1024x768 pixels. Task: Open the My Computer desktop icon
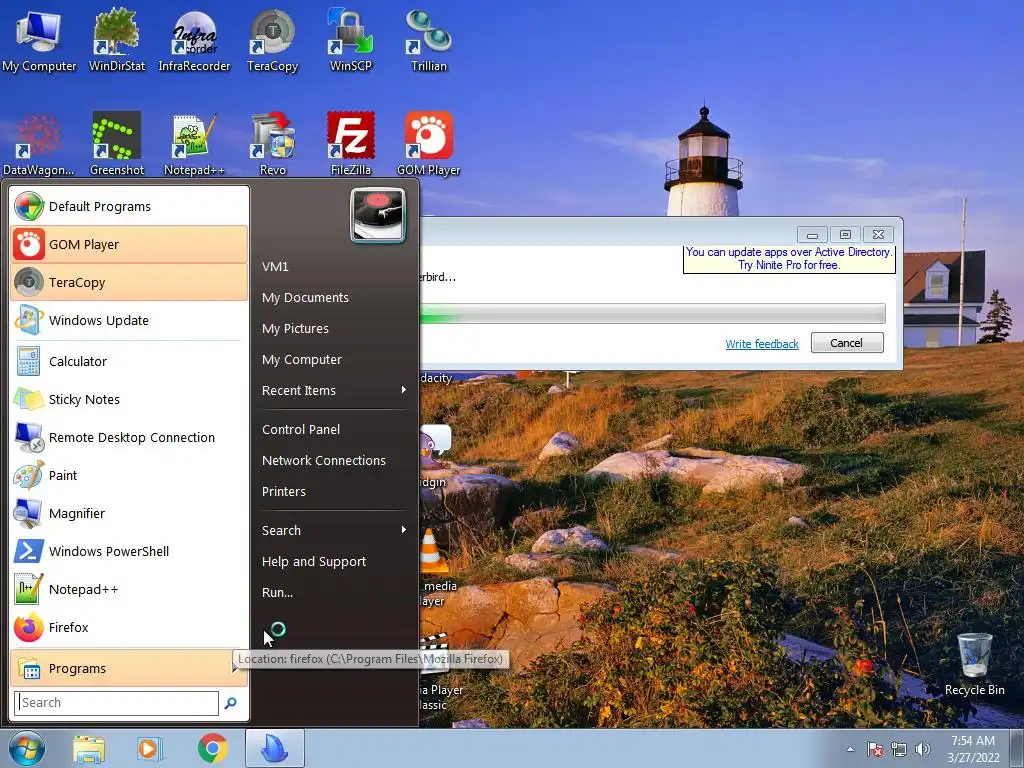coord(39,39)
